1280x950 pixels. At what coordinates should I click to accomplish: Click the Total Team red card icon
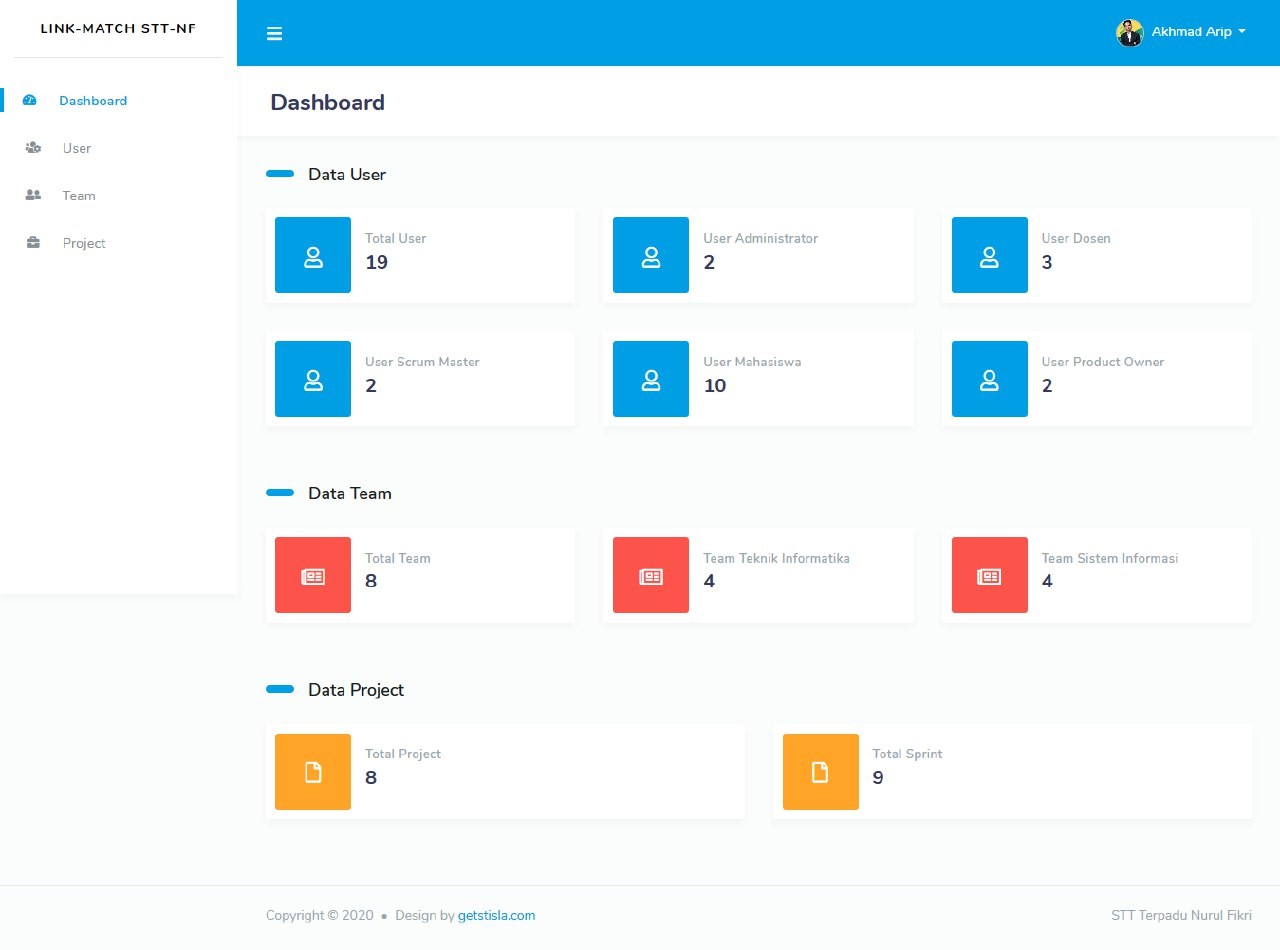(313, 575)
